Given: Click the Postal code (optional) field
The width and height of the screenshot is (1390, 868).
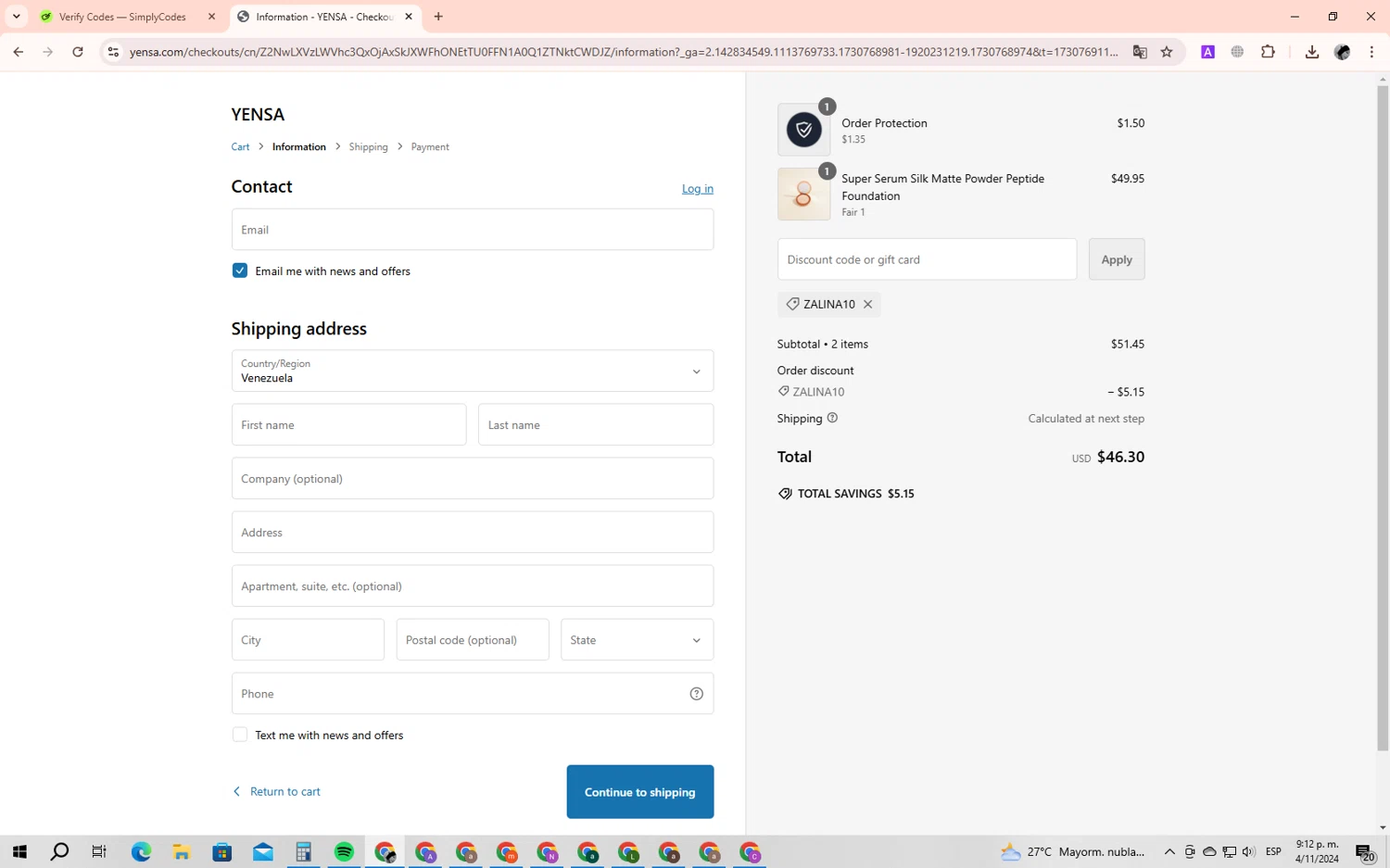Looking at the screenshot, I should click(473, 640).
